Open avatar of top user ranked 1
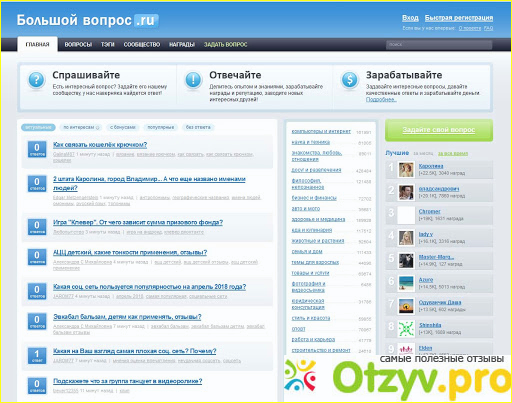The image size is (512, 403). [406, 170]
